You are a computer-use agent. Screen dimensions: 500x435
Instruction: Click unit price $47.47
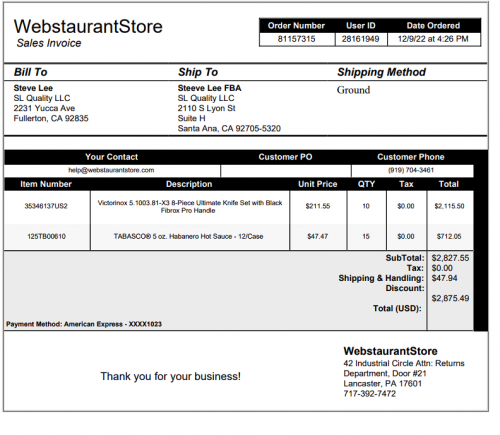click(317, 236)
